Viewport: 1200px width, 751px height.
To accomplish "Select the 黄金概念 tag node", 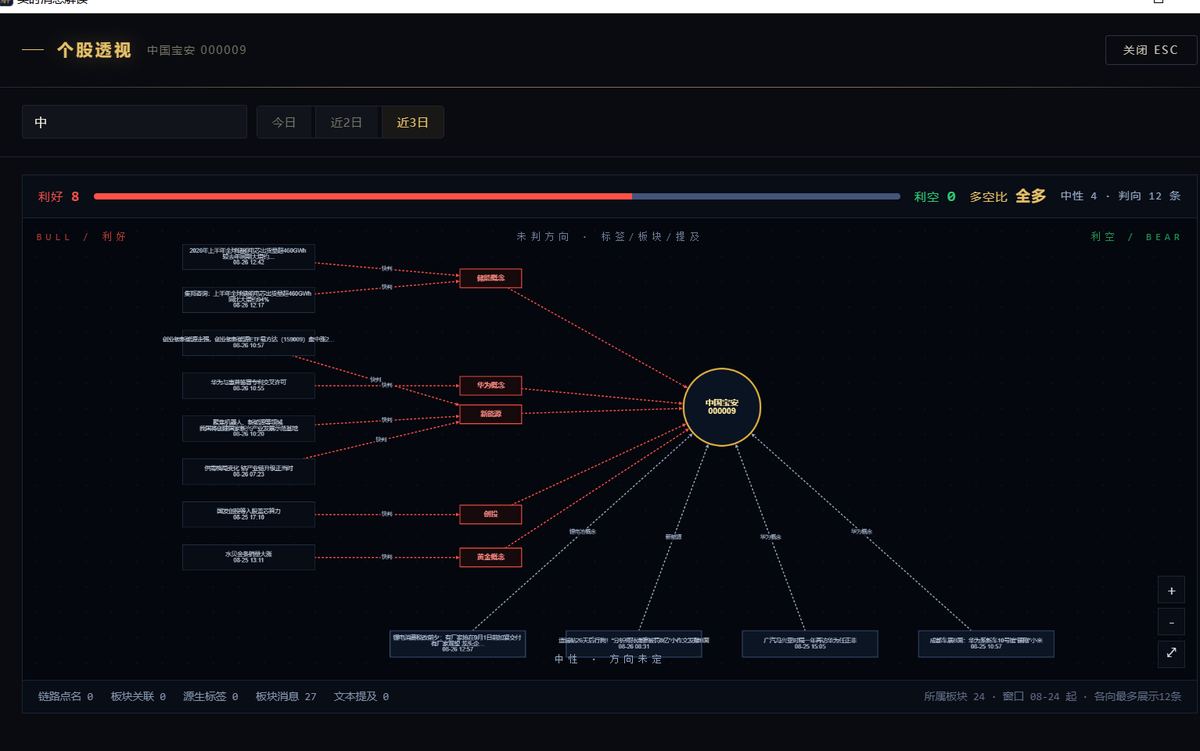I will pyautogui.click(x=490, y=557).
